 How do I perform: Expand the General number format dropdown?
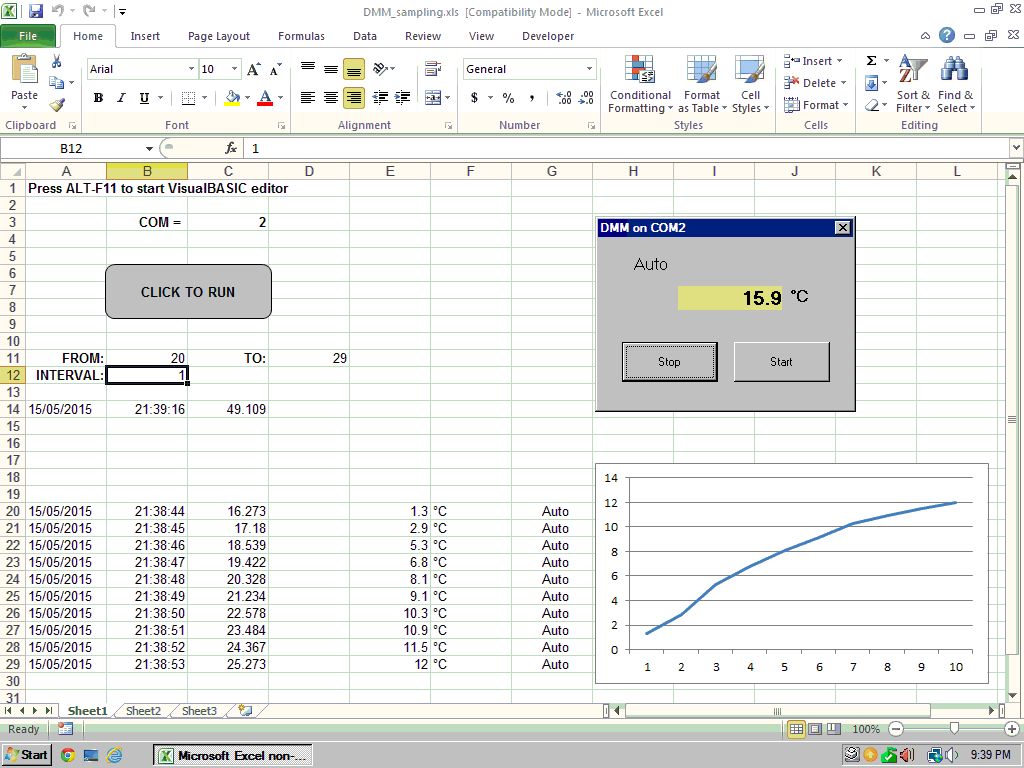click(x=589, y=69)
